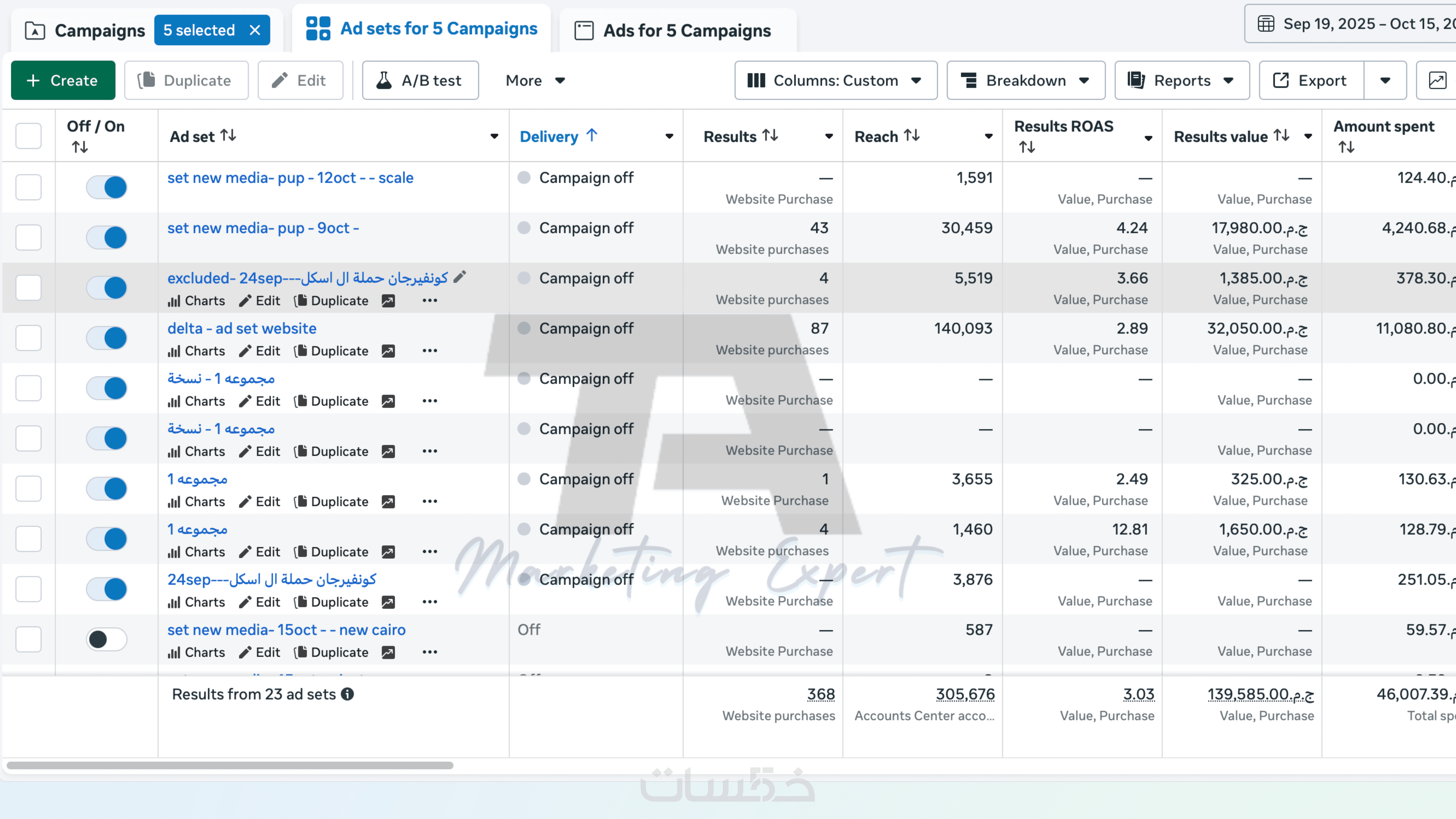This screenshot has width=1456, height=819.
Task: Open the Breakdown dropdown
Action: pyautogui.click(x=1026, y=80)
